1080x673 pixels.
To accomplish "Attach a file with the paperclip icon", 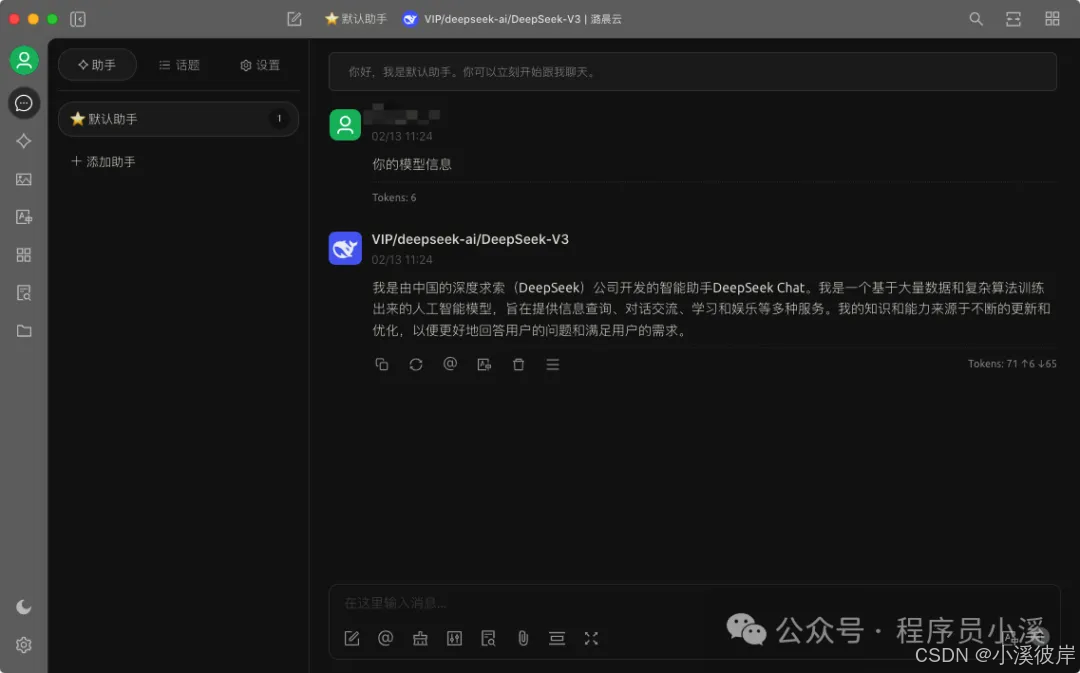I will tap(523, 639).
